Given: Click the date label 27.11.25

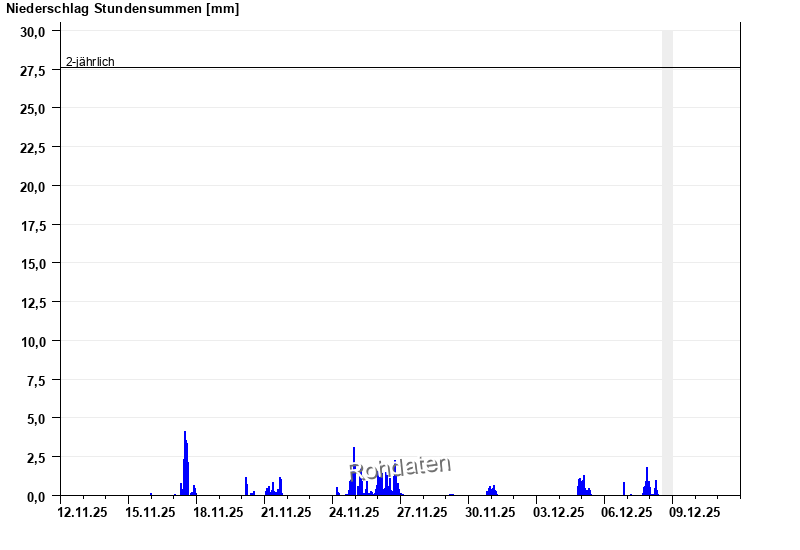Looking at the screenshot, I should pos(422,512).
